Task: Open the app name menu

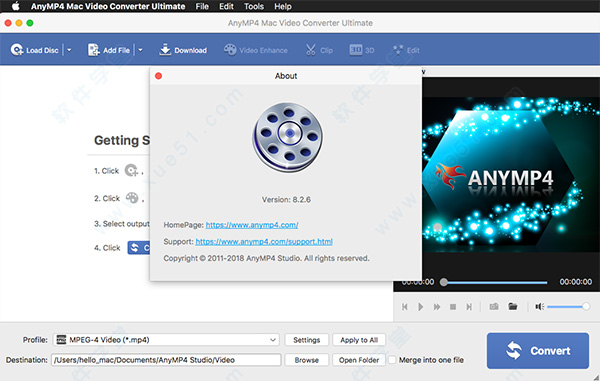Action: [x=108, y=6]
